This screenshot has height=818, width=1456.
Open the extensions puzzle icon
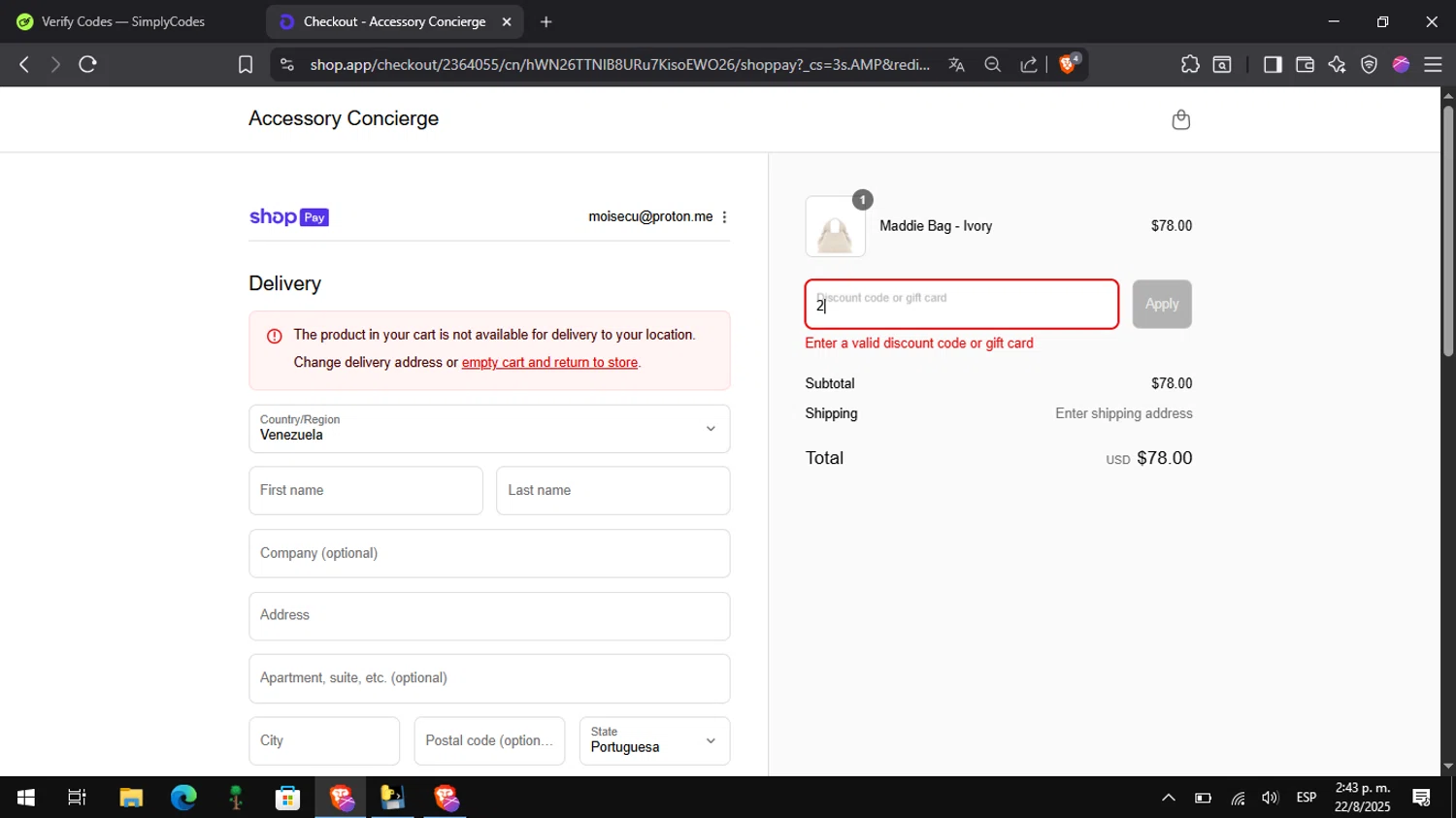[1190, 64]
